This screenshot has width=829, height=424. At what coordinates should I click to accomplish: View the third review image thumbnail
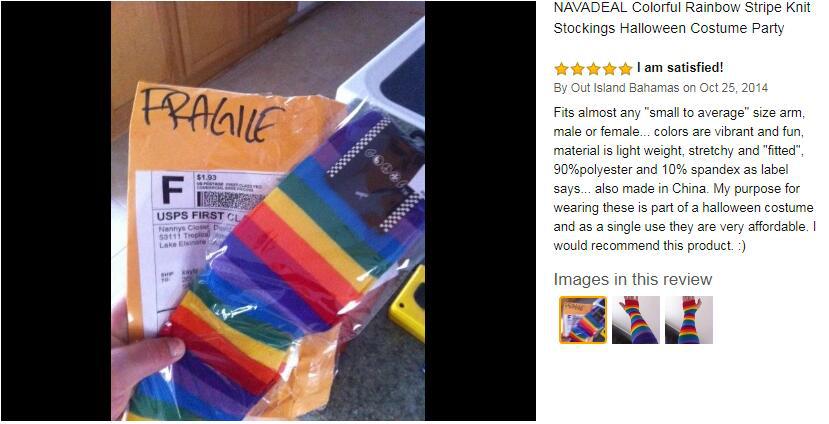pos(689,320)
